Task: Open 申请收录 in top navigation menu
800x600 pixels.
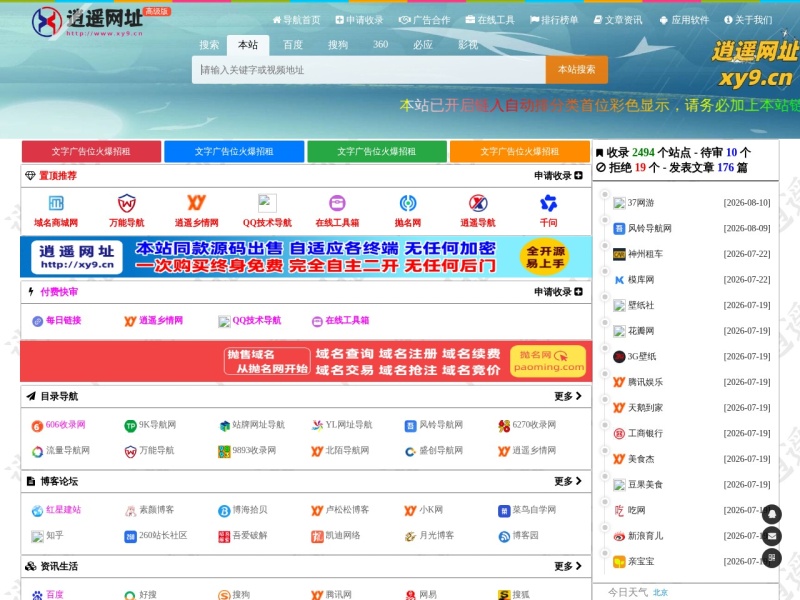Action: coord(359,20)
